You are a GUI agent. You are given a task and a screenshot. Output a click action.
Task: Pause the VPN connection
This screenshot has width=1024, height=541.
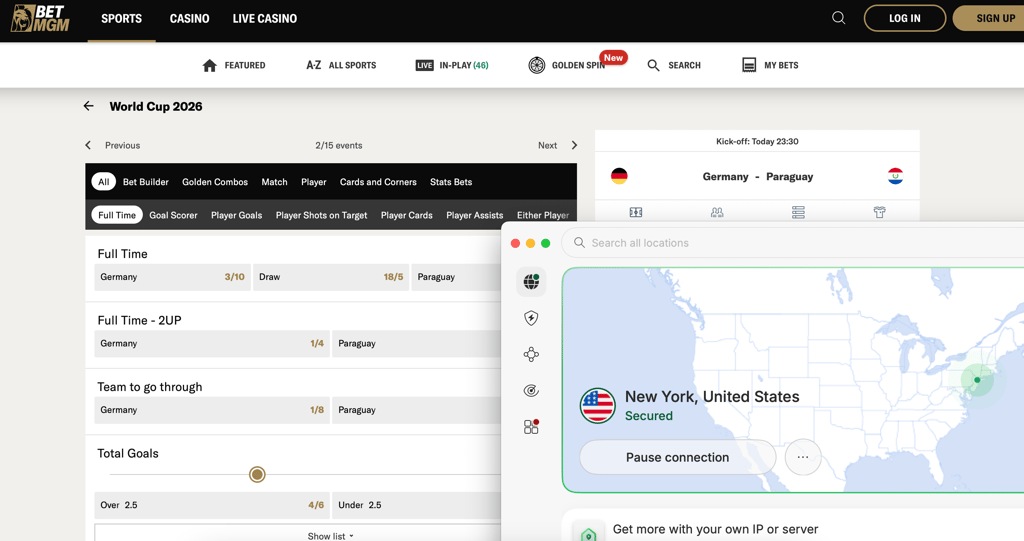coord(677,457)
